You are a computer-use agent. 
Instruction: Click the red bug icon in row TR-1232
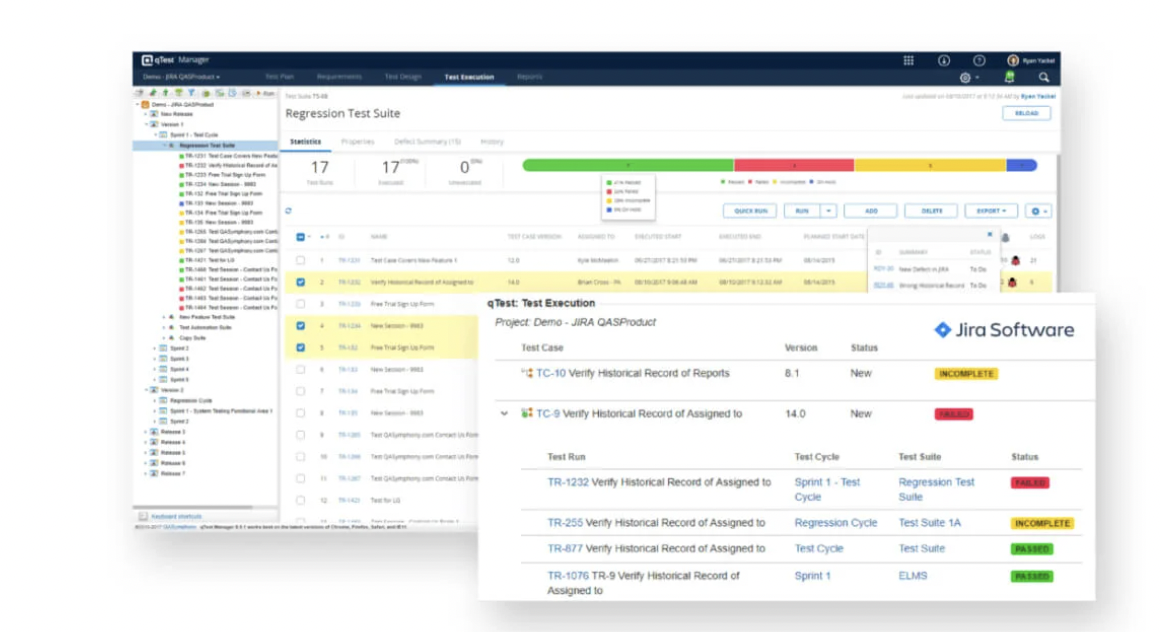tap(1012, 283)
